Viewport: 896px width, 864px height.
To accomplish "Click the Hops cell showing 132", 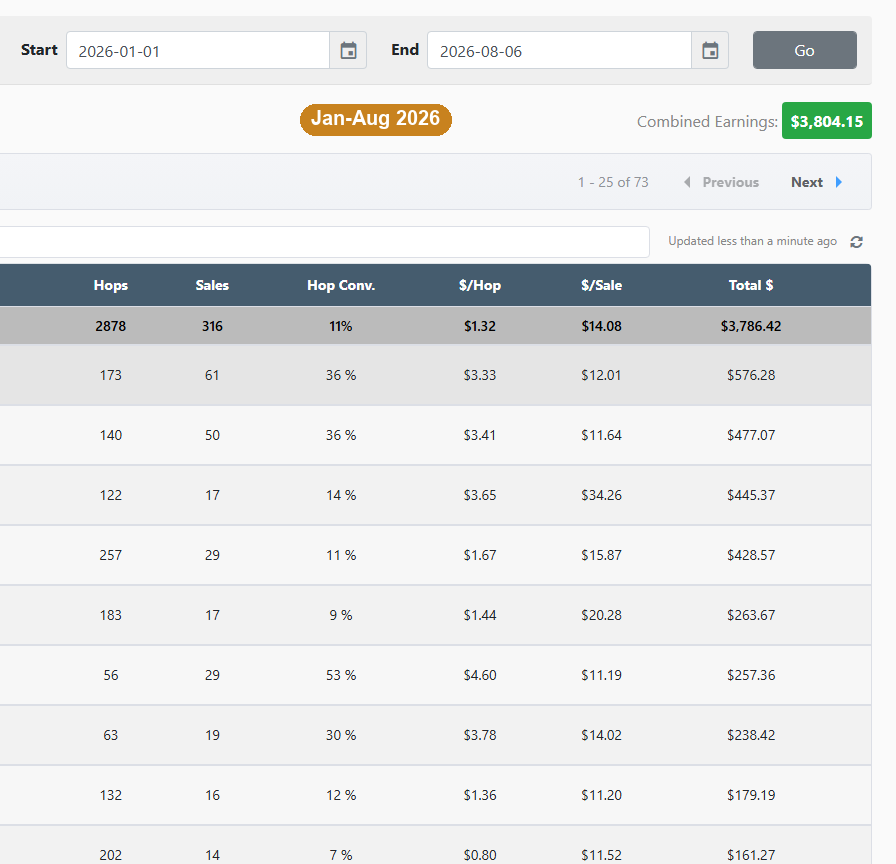I will click(111, 795).
